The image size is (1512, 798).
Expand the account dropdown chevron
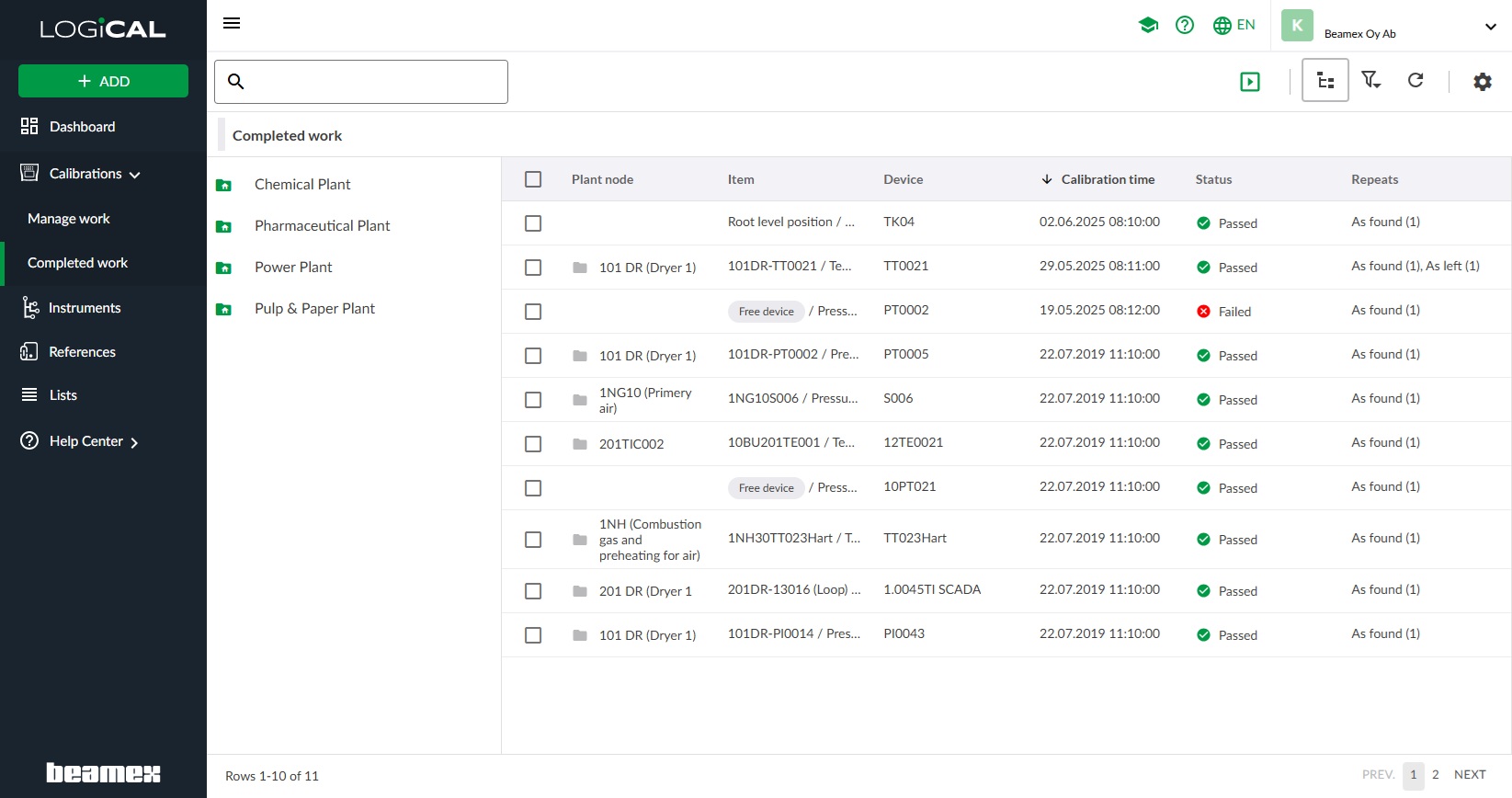tap(1491, 27)
